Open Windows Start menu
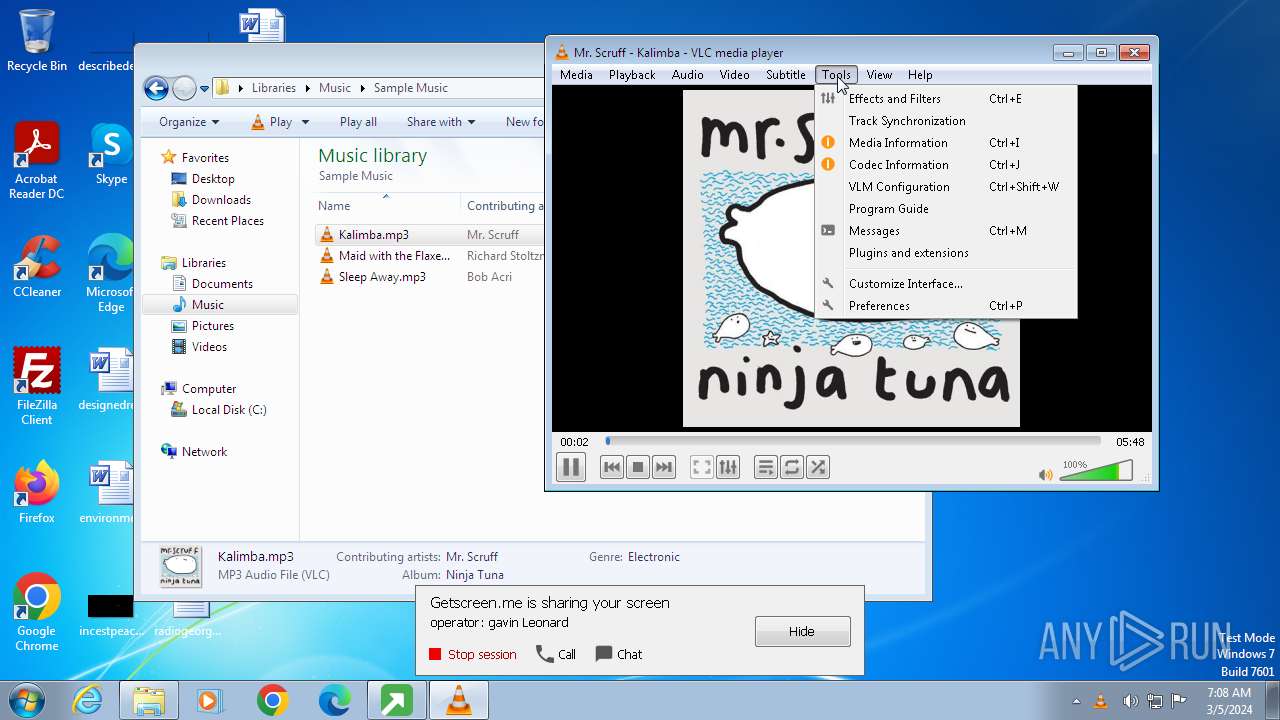1280x720 pixels. 26,701
